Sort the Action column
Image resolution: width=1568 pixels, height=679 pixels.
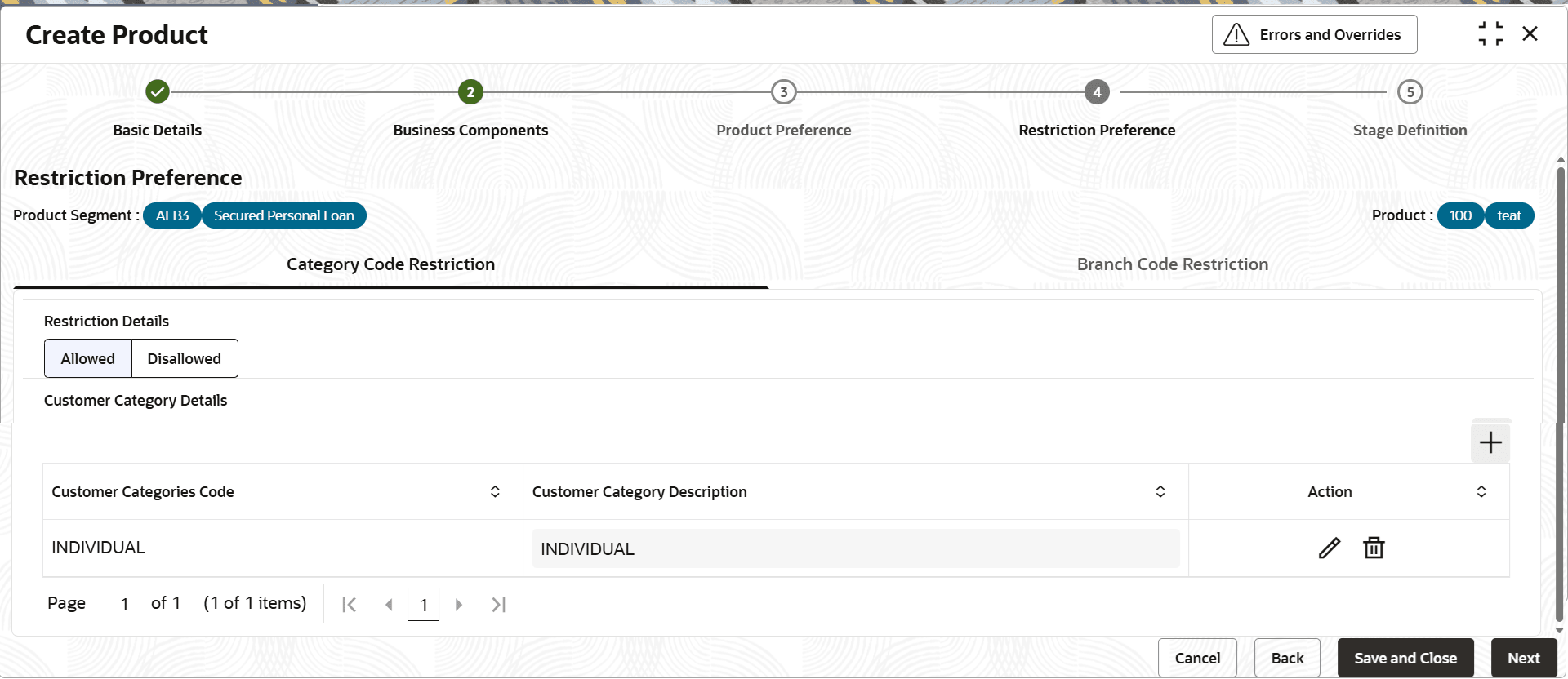click(1481, 491)
